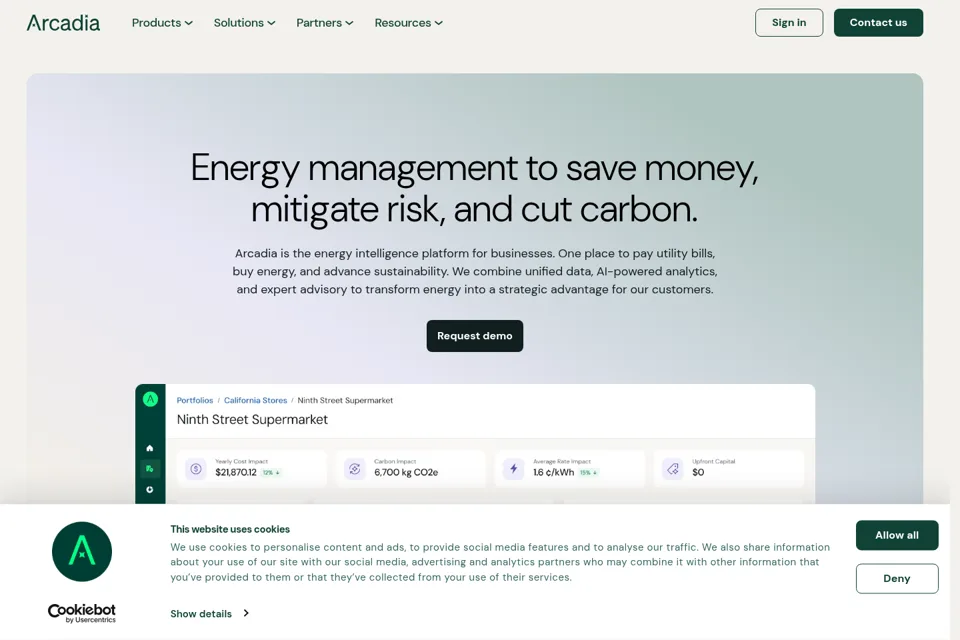Click the Ninth Street Supermarket breadcrumb text

(x=345, y=400)
